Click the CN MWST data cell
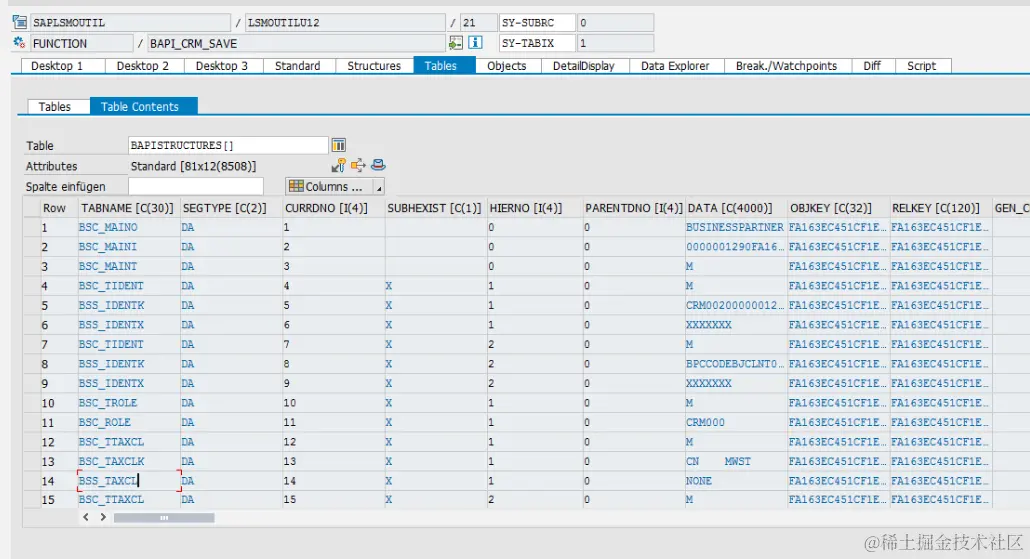 pyautogui.click(x=736, y=461)
